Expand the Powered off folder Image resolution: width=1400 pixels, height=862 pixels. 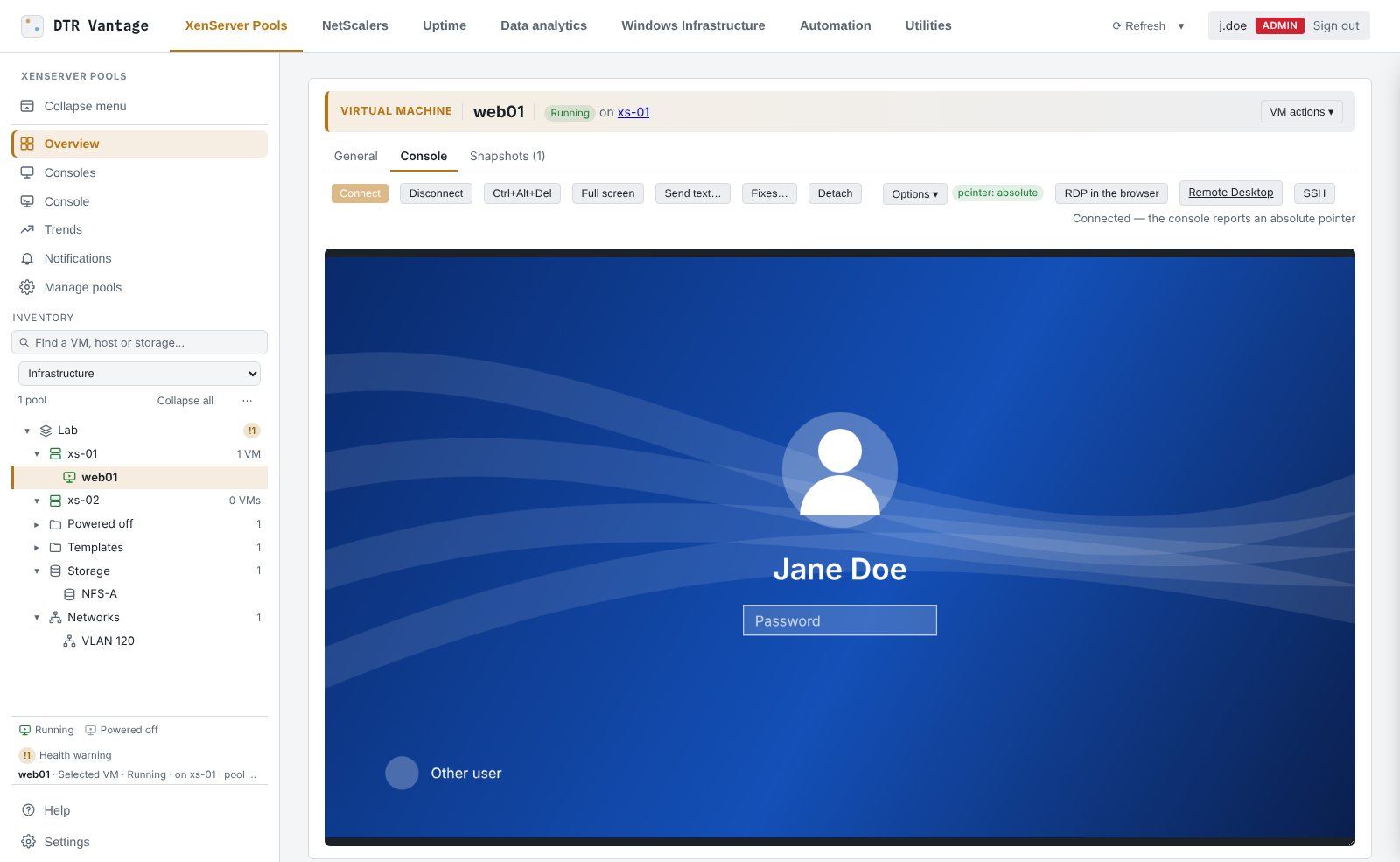(x=37, y=524)
